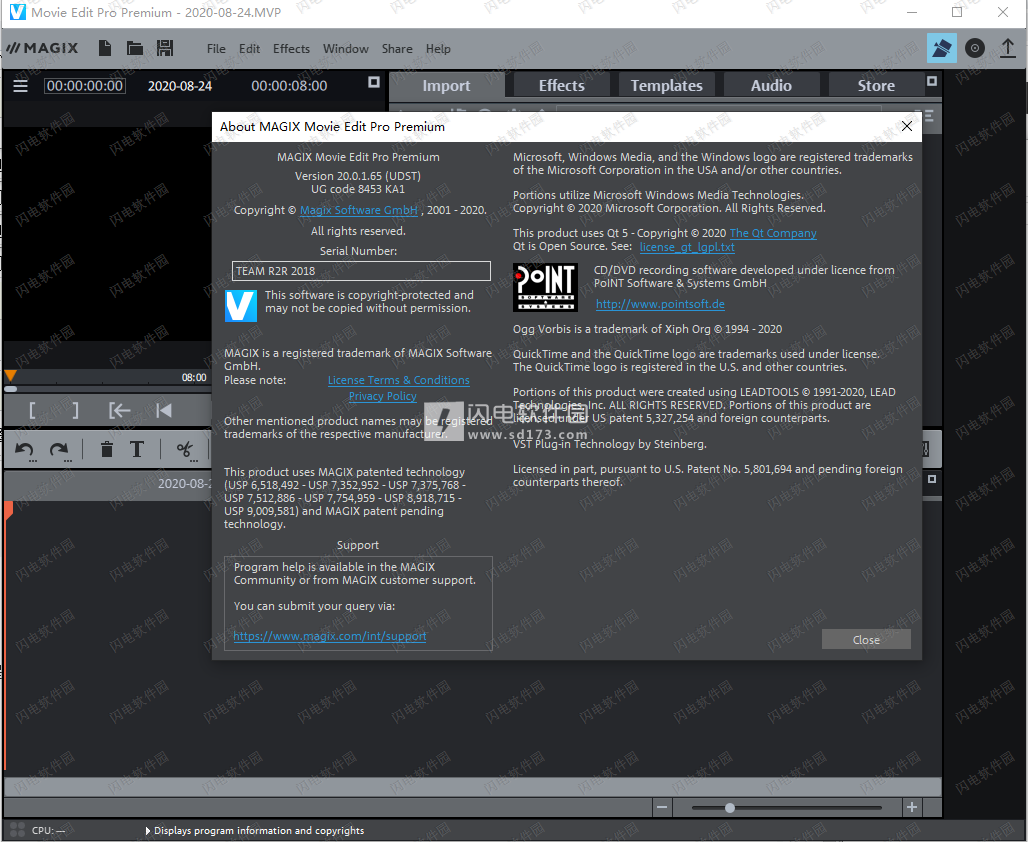Click the 08:00 label on preview ruler

point(194,378)
